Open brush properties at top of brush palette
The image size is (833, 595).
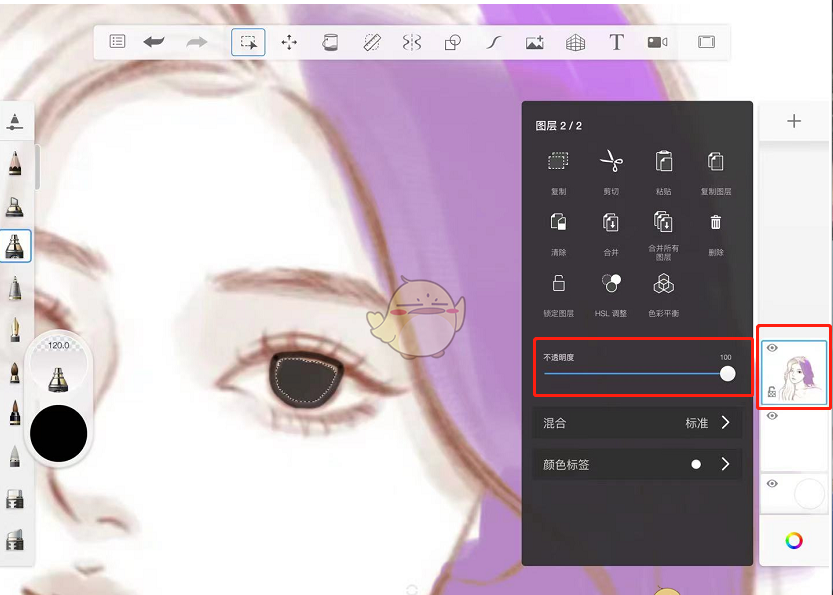click(x=15, y=121)
